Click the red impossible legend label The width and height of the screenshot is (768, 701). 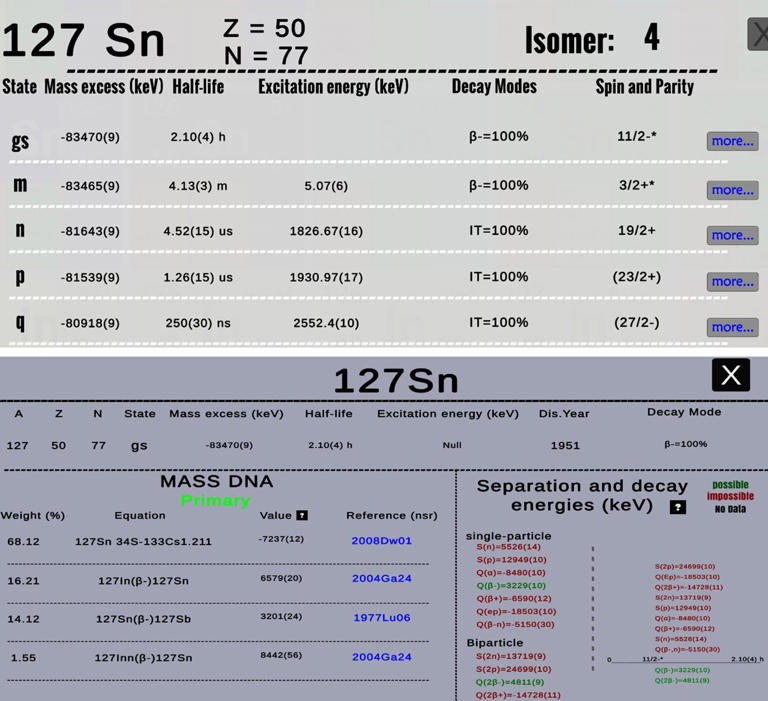[730, 496]
